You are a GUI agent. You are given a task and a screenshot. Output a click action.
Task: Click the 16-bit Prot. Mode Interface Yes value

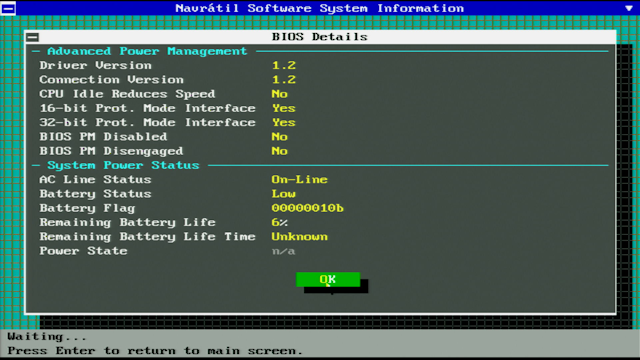284,109
